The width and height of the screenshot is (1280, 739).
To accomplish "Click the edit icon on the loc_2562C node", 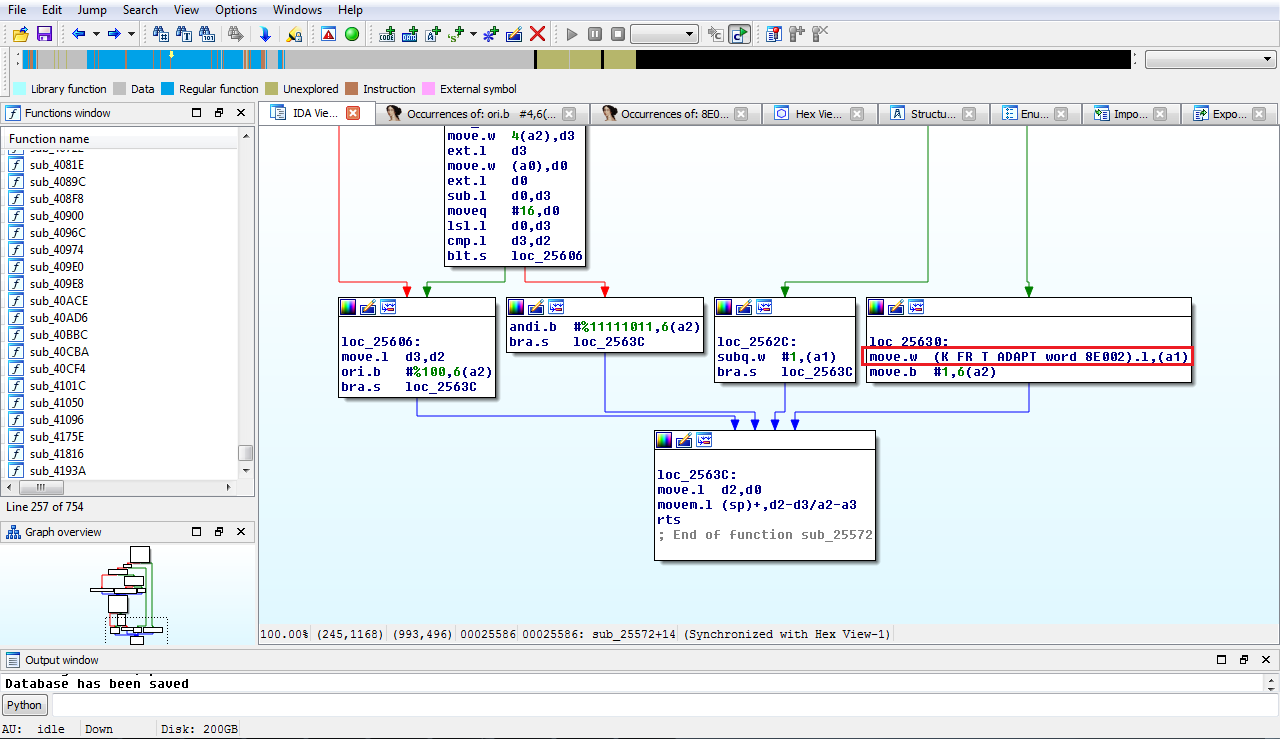I will [x=745, y=307].
